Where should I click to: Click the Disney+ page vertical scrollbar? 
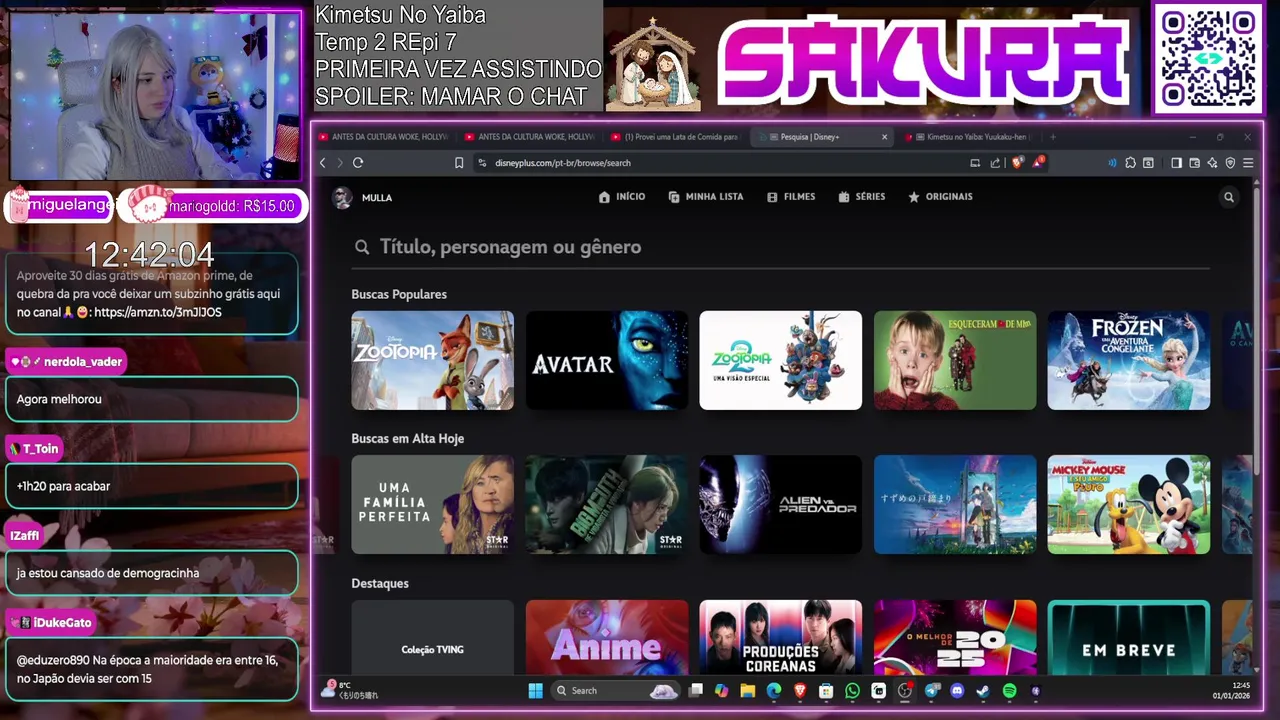pos(1257,330)
